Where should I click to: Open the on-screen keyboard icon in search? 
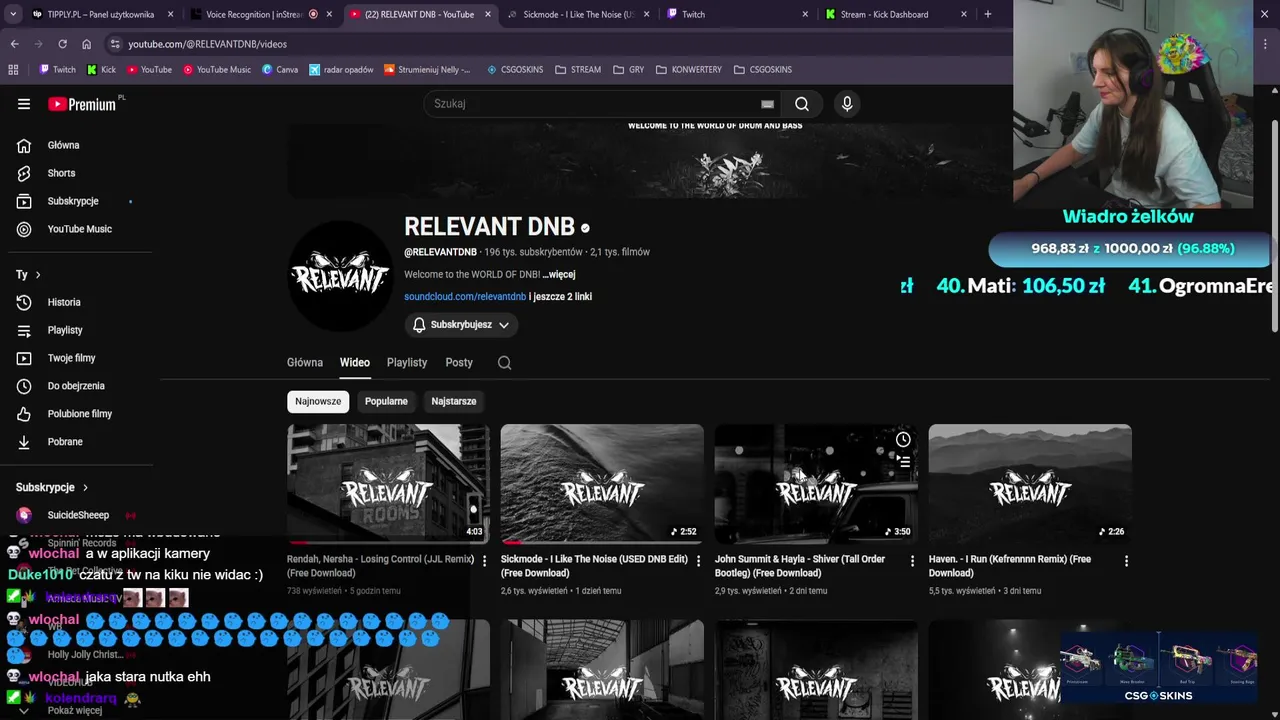click(767, 104)
